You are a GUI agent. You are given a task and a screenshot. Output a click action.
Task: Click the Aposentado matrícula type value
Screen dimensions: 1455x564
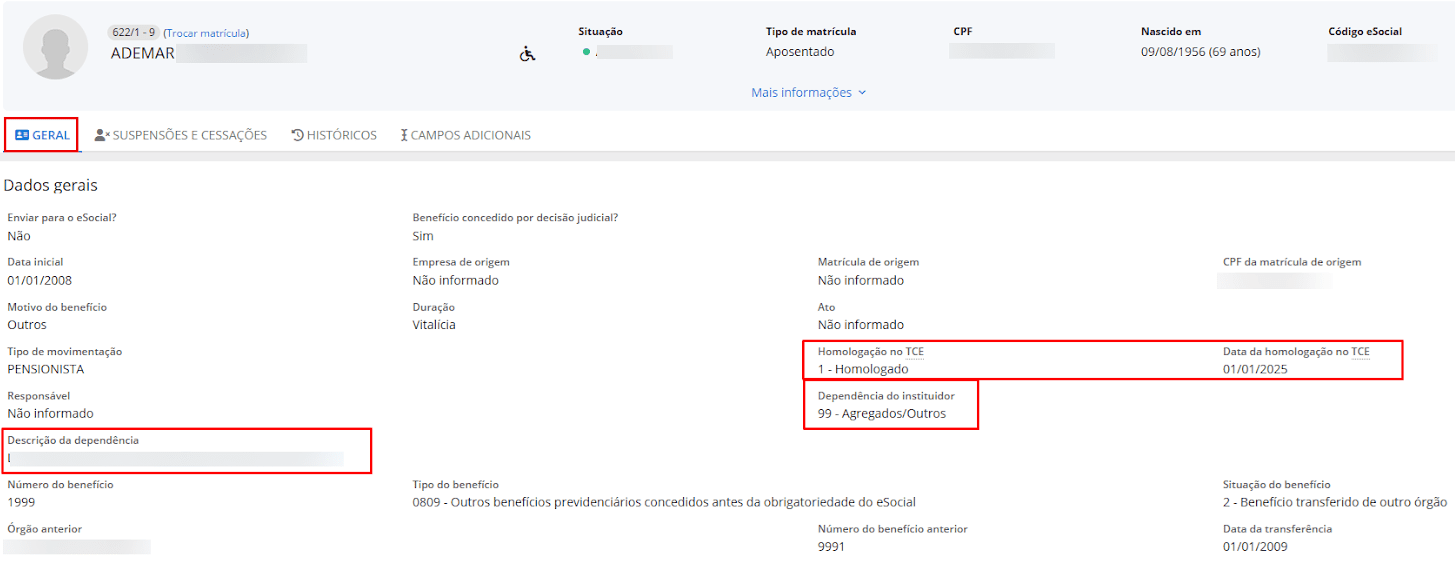(800, 51)
